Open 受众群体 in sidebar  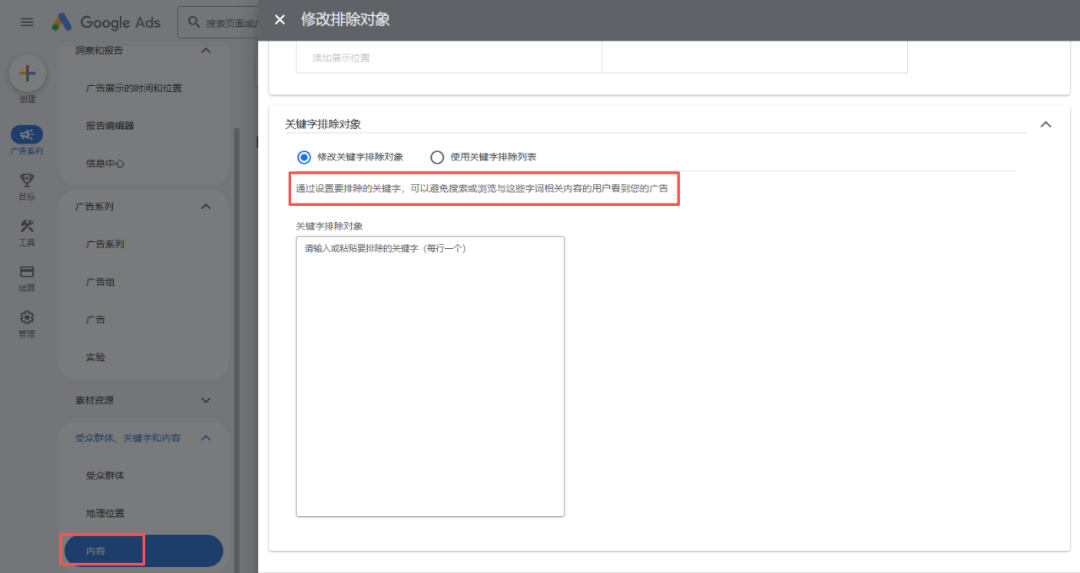point(105,475)
